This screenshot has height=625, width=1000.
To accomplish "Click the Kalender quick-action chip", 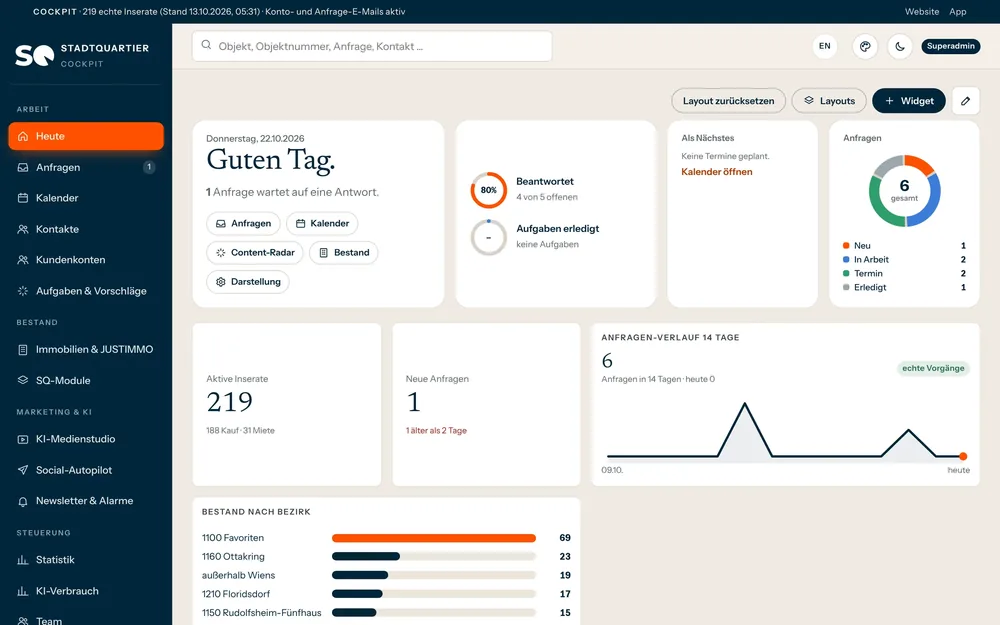I will (322, 224).
